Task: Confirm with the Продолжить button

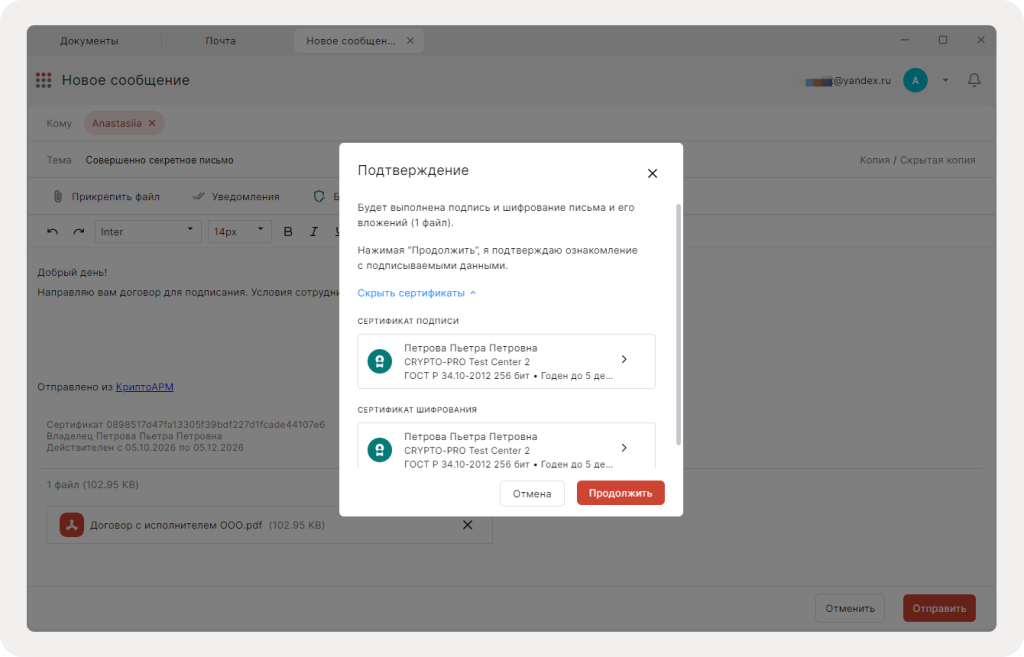Action: [x=620, y=493]
